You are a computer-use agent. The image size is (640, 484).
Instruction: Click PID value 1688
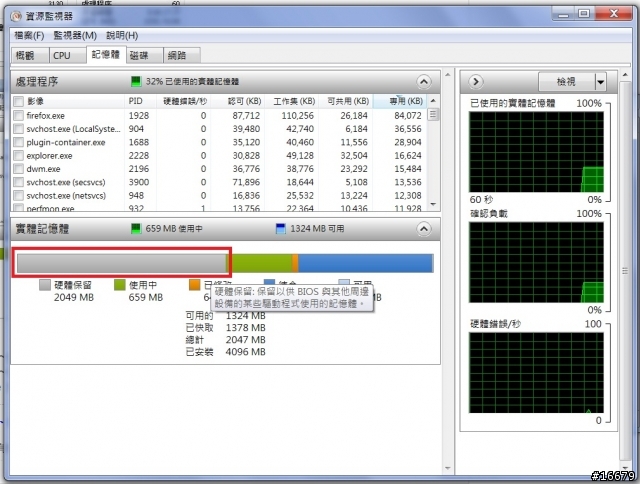point(139,142)
